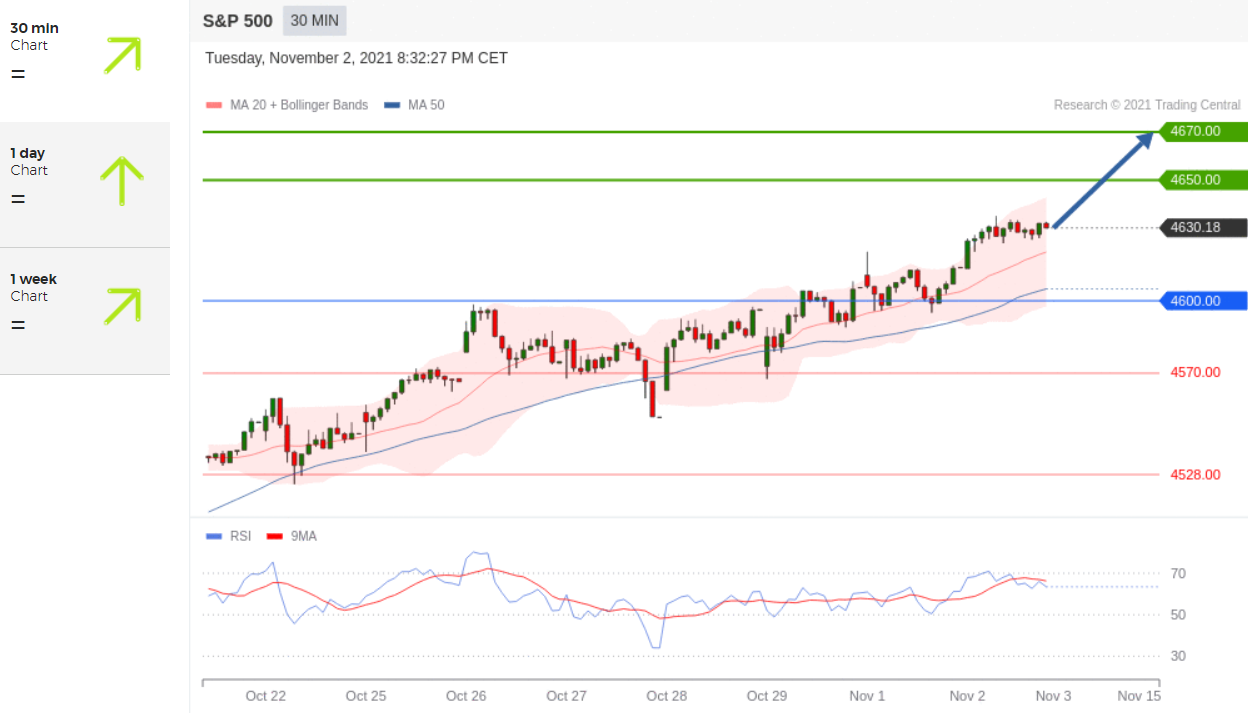Select the 1 day Chart panel
The width and height of the screenshot is (1248, 713).
tap(85, 185)
